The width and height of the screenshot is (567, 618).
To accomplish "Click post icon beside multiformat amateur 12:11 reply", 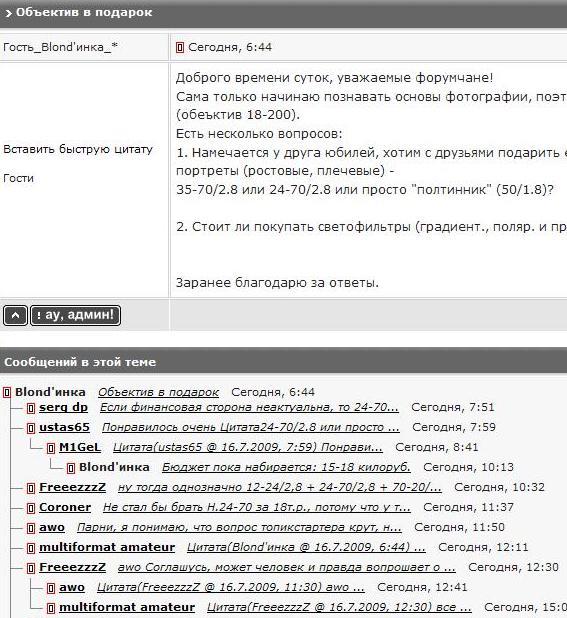I will click(x=31, y=548).
